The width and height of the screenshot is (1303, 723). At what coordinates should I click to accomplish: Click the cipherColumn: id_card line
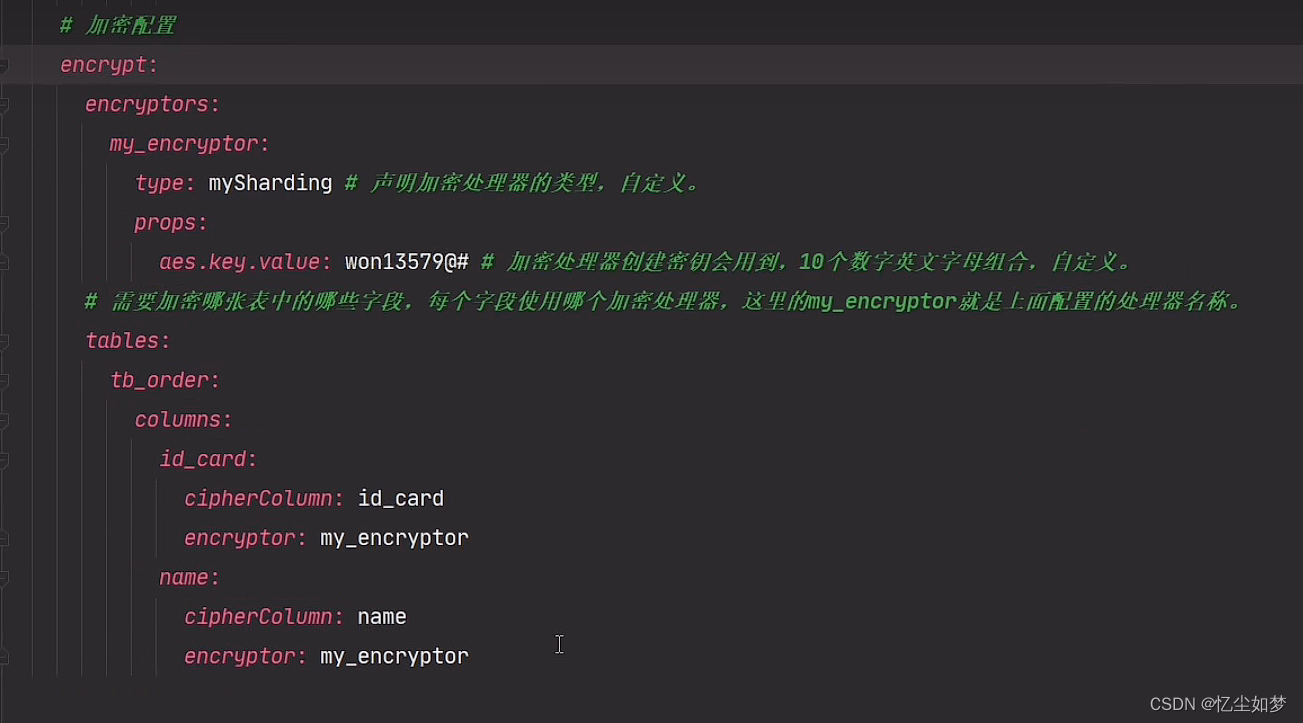pyautogui.click(x=314, y=498)
